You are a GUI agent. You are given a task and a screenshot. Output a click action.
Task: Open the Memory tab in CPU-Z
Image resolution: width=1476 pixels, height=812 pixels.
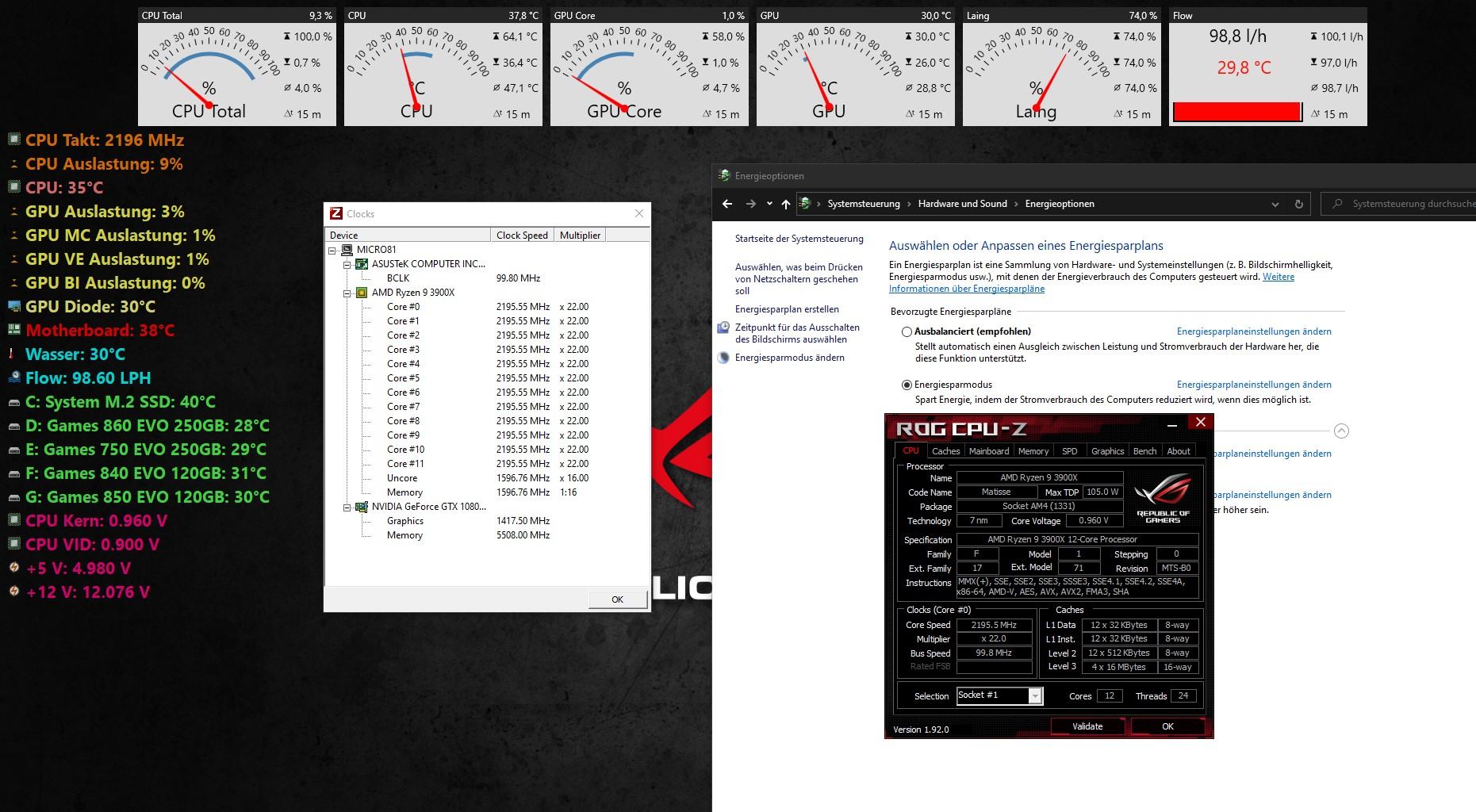point(1033,451)
